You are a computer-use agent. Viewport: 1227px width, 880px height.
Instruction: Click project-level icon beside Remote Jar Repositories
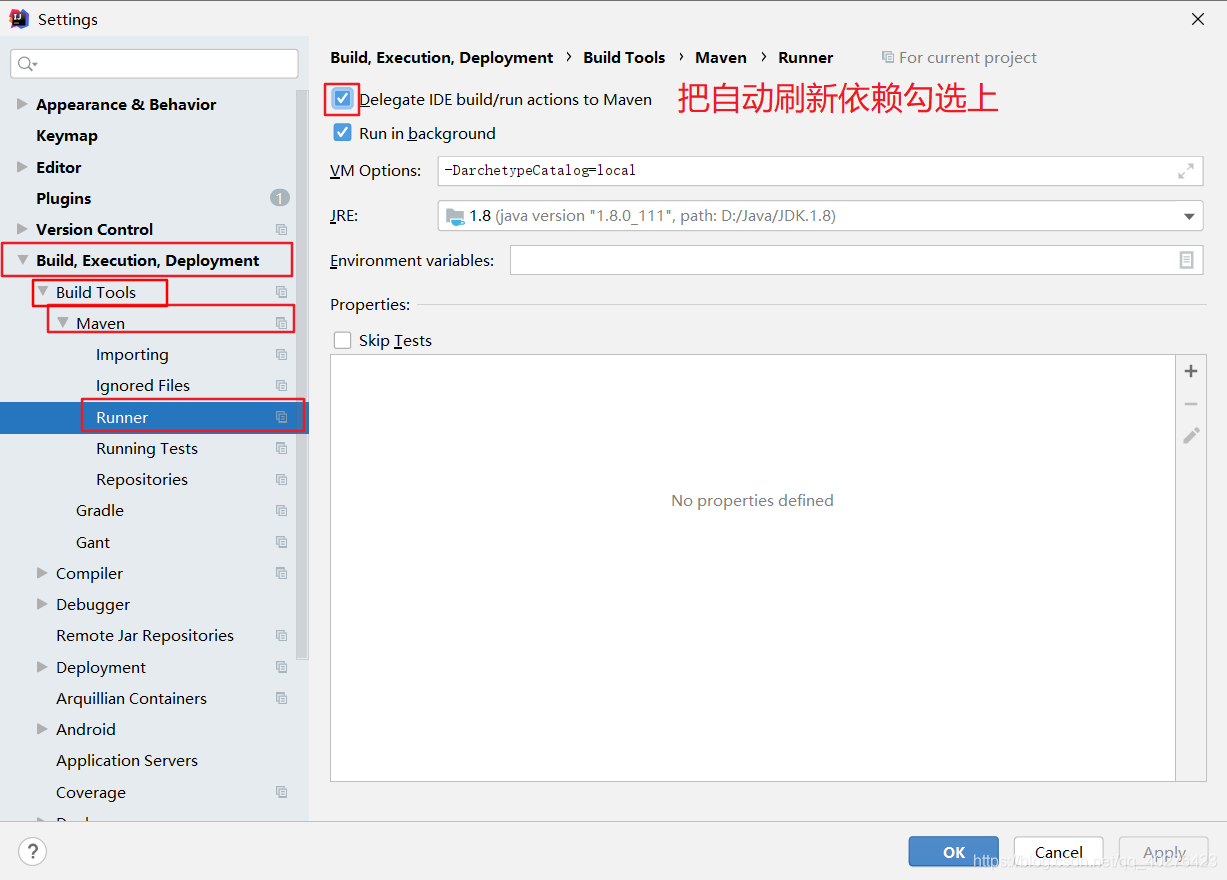coord(281,636)
